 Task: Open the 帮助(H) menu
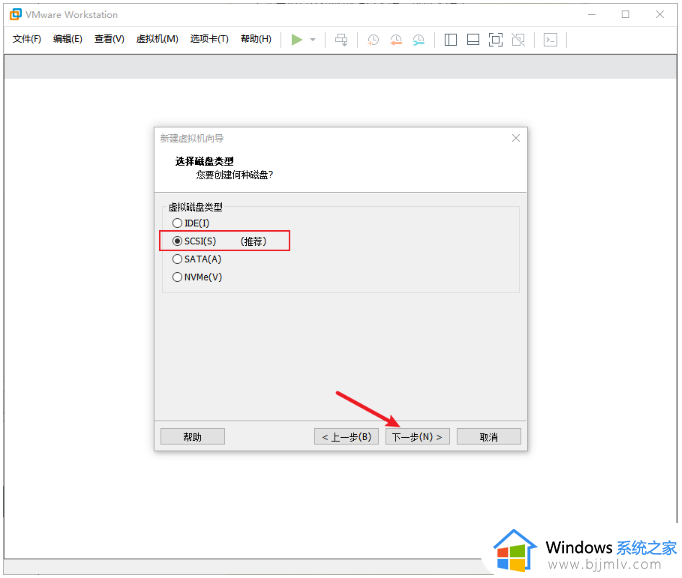(256, 39)
